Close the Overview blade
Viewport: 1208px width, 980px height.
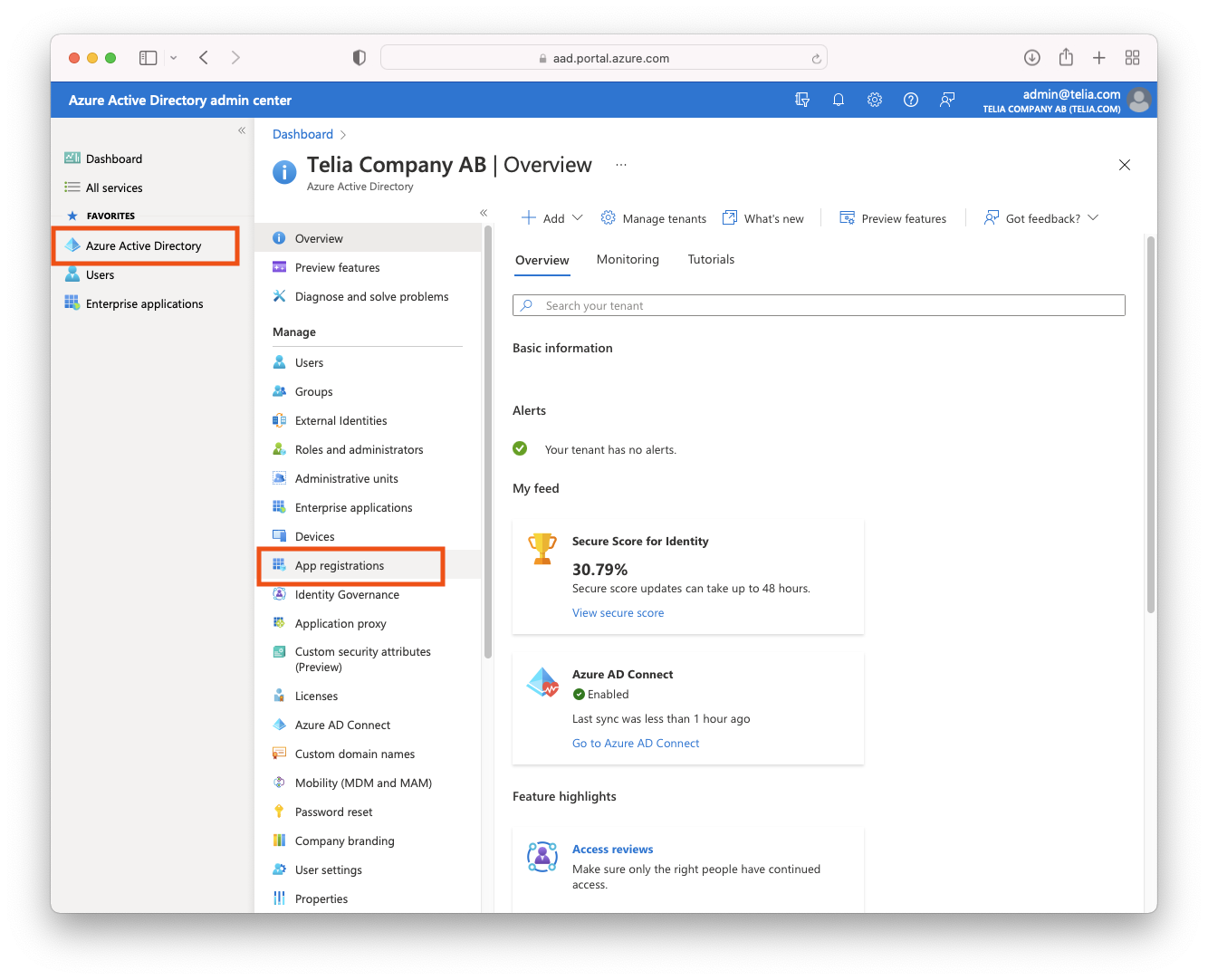pos(1125,165)
